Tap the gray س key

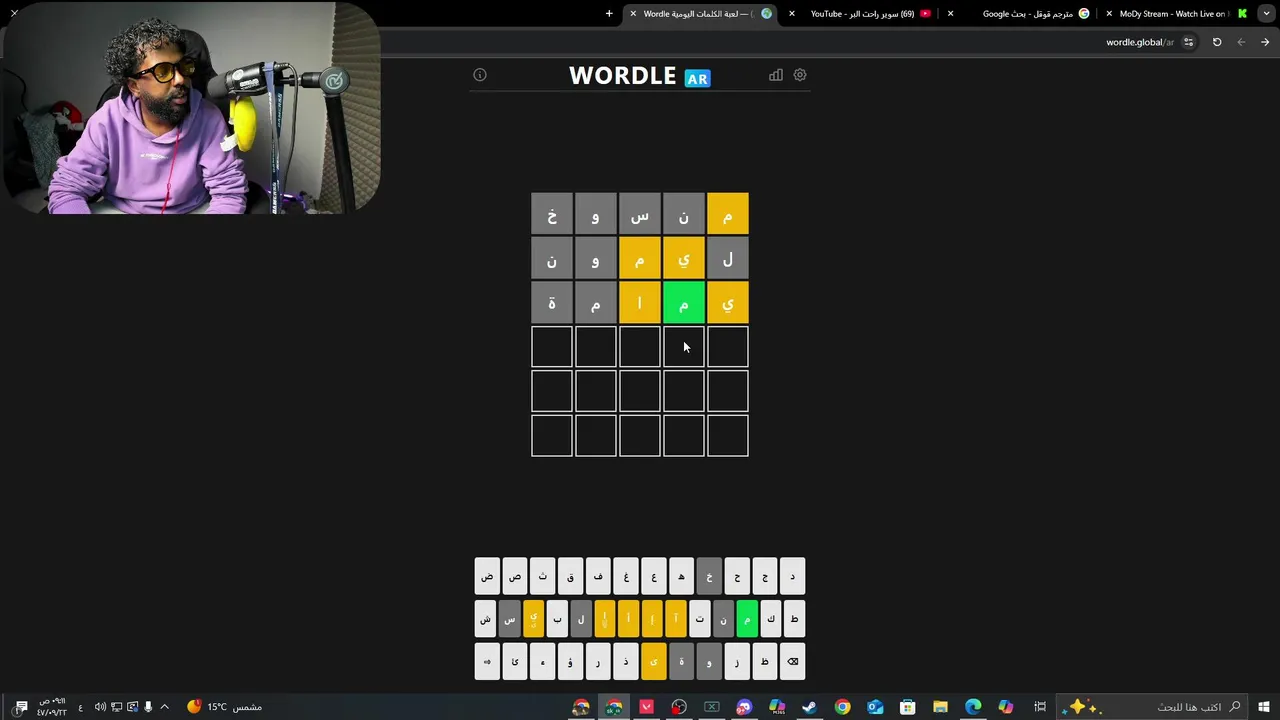click(509, 619)
